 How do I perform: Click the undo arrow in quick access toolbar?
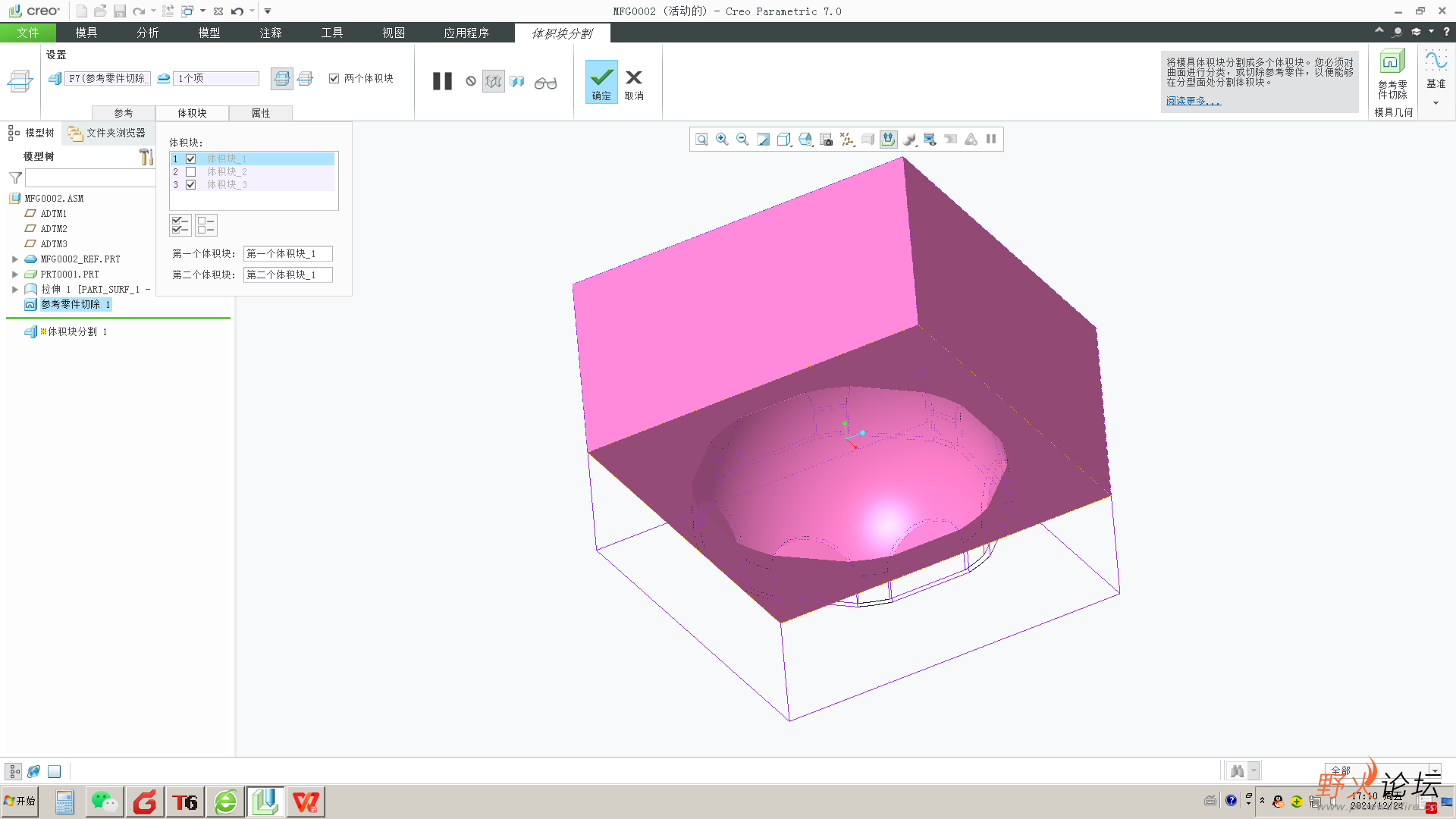point(237,11)
